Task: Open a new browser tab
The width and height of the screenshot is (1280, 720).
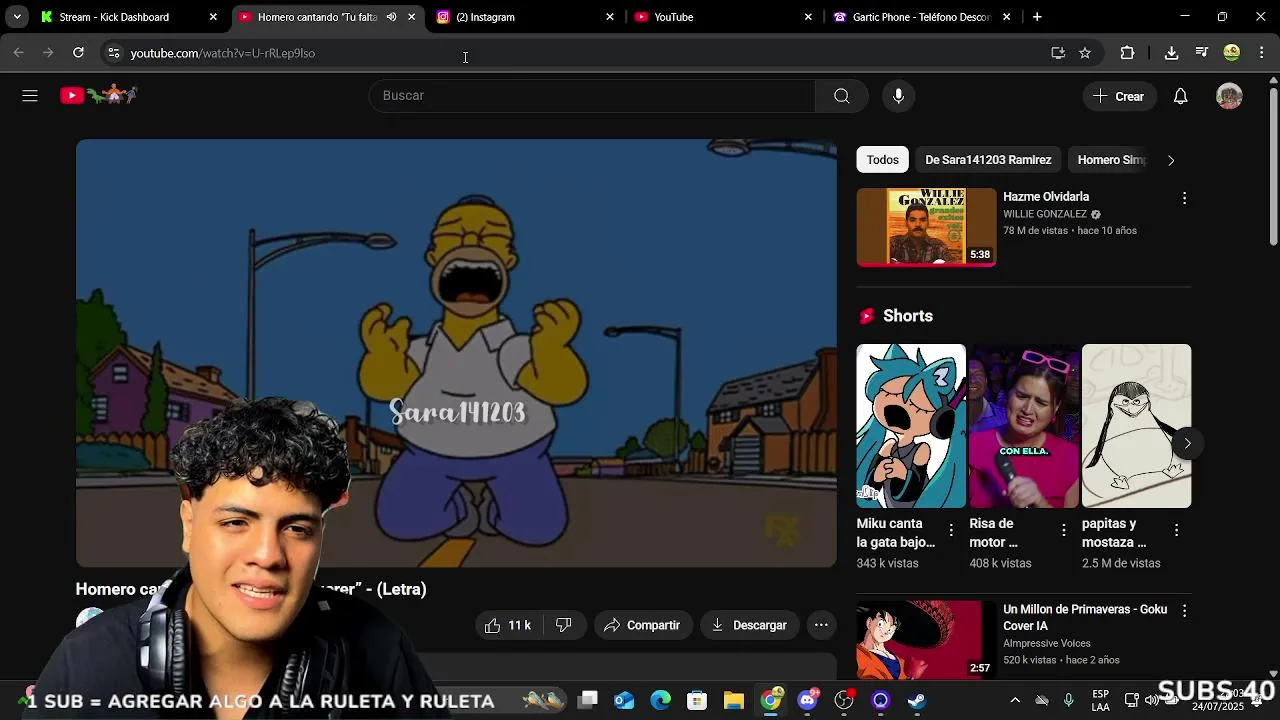Action: [x=1037, y=17]
